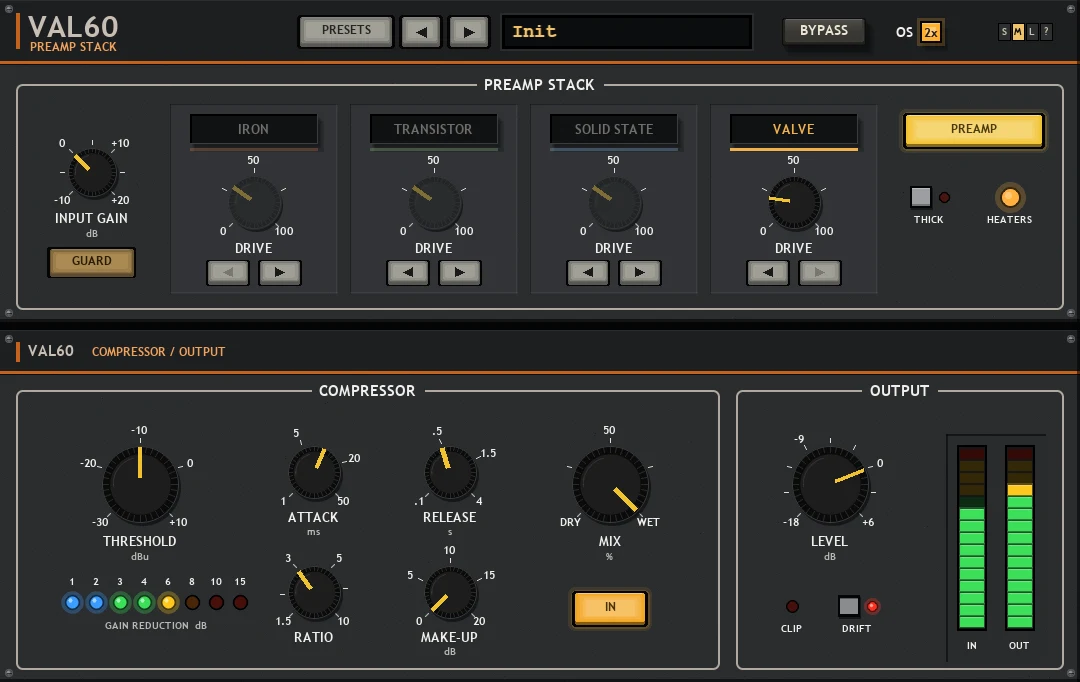Click the OUT level meter

tap(1020, 537)
